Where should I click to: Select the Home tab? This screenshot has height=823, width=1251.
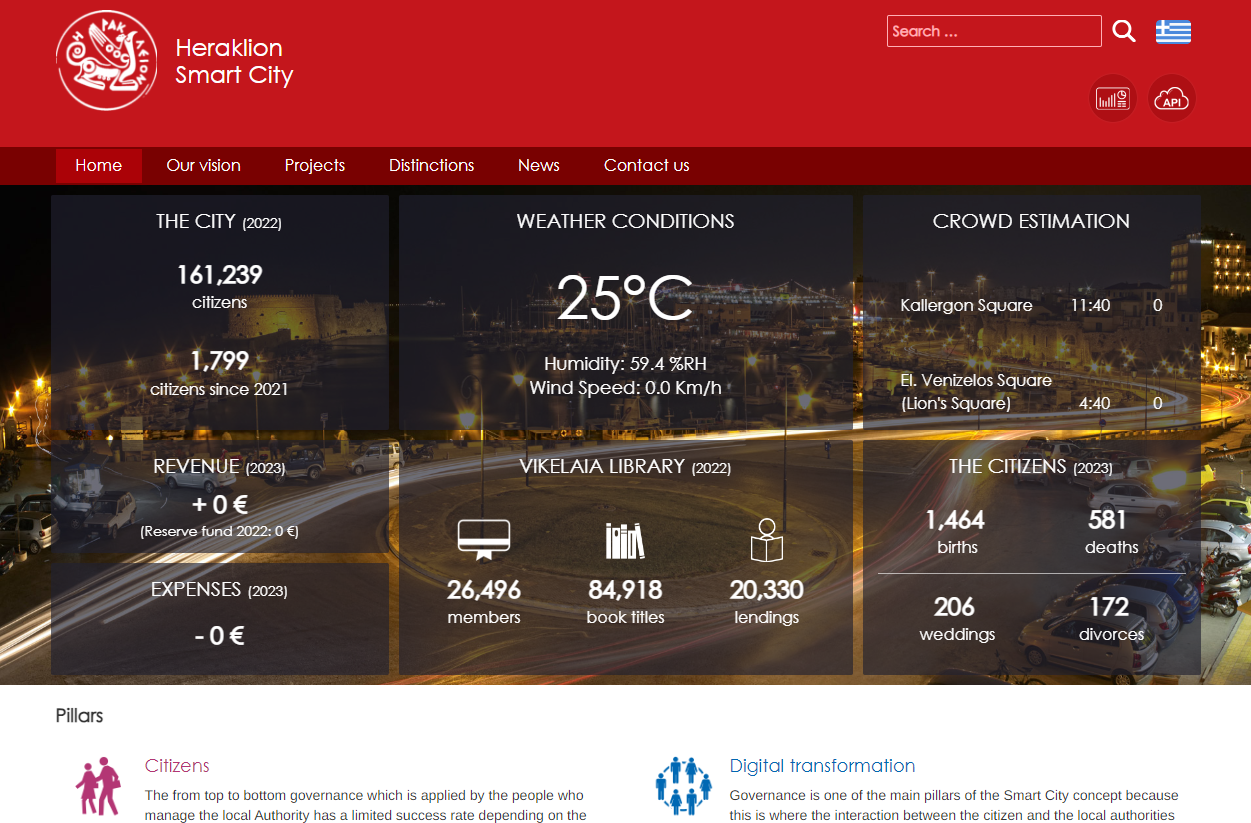pos(98,166)
